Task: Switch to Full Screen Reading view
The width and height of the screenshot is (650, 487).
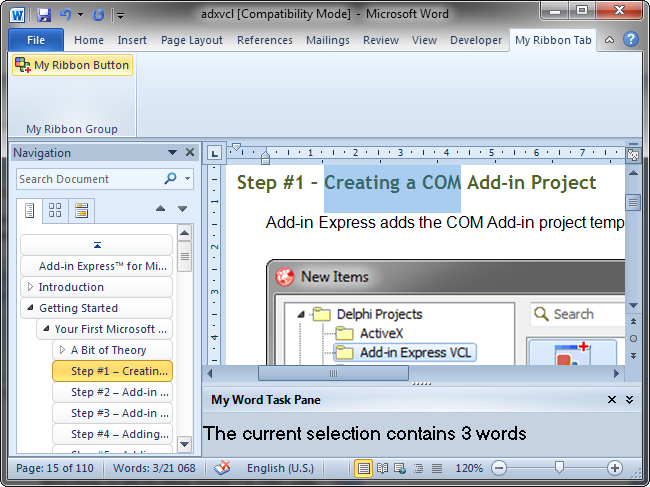Action: click(382, 468)
